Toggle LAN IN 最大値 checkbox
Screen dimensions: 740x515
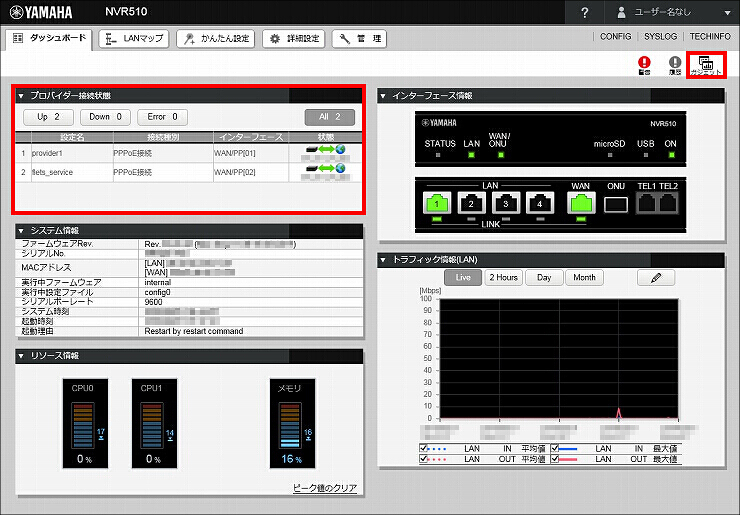[555, 448]
